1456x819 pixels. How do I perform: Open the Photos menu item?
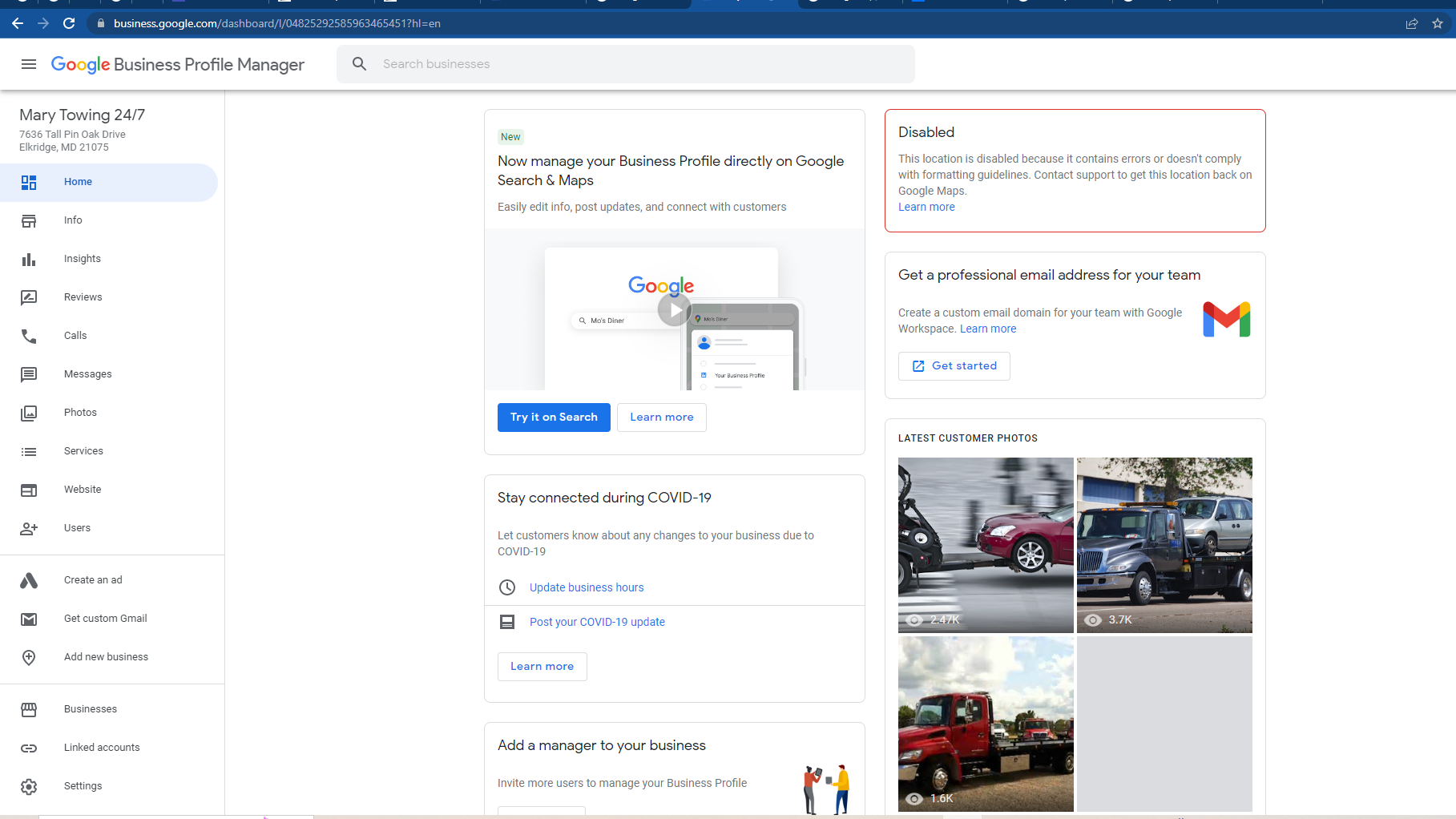pos(109,413)
